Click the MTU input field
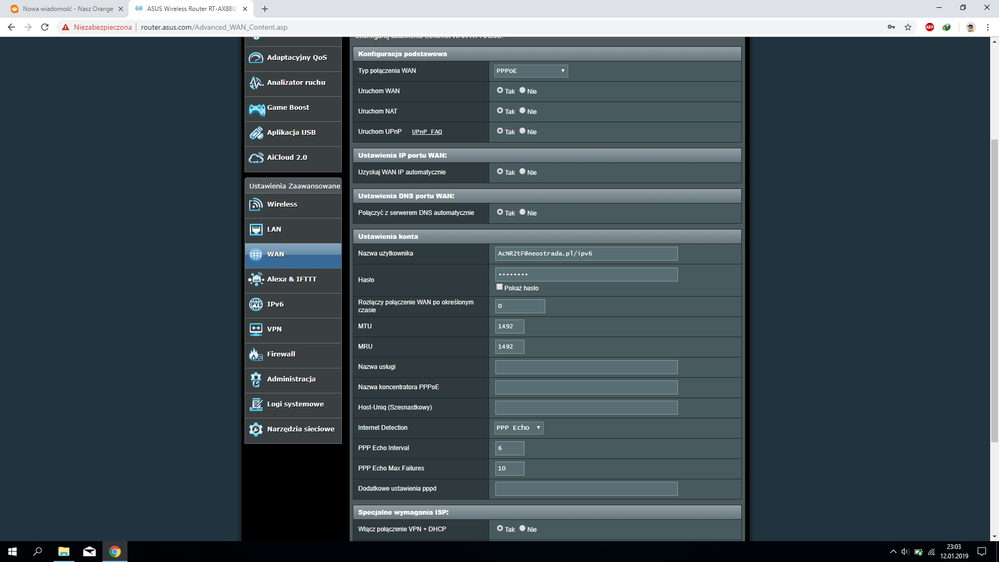Screen dimensions: 999x562 pos(509,326)
